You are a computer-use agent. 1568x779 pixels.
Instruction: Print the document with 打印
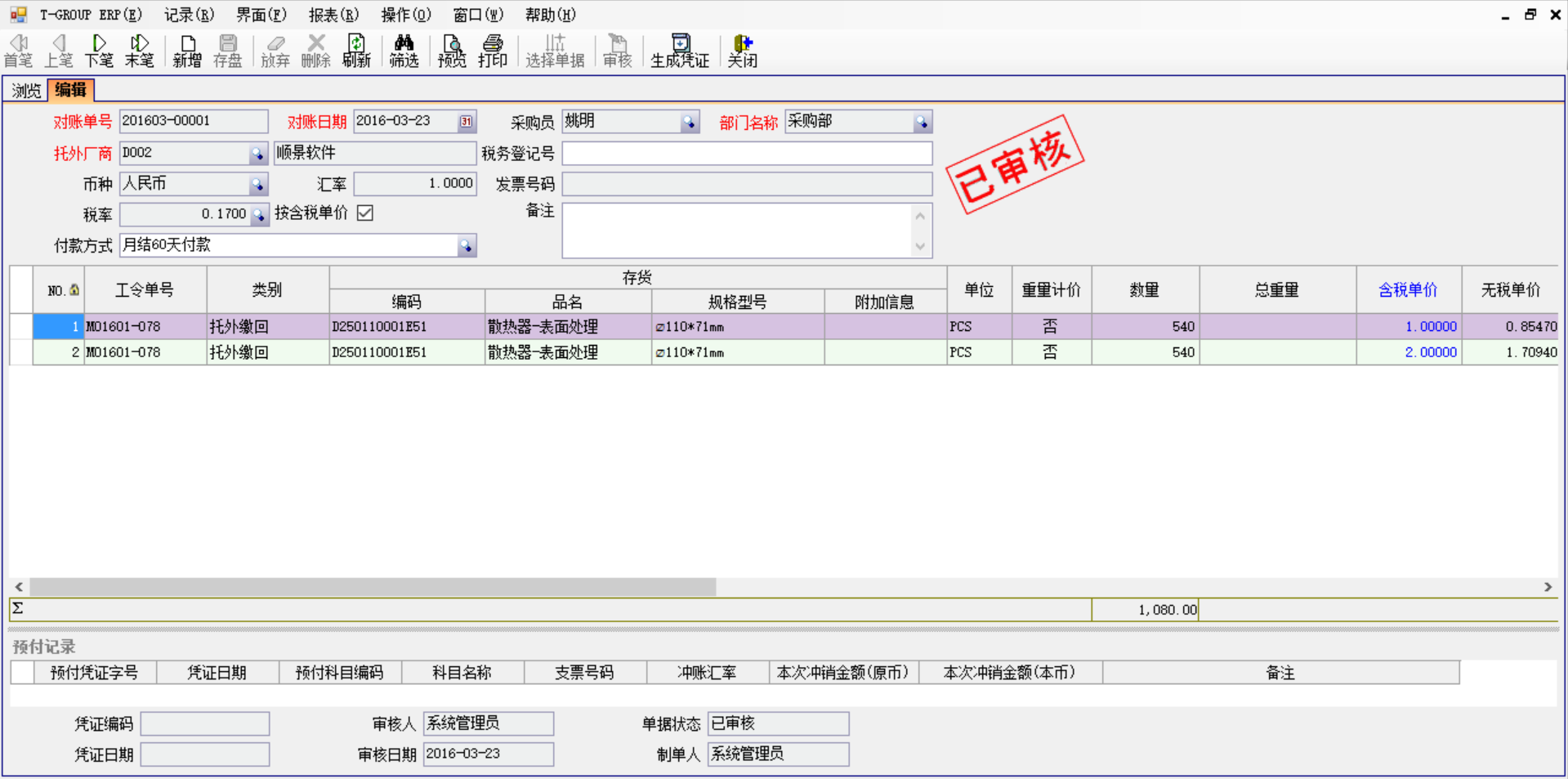pyautogui.click(x=493, y=51)
